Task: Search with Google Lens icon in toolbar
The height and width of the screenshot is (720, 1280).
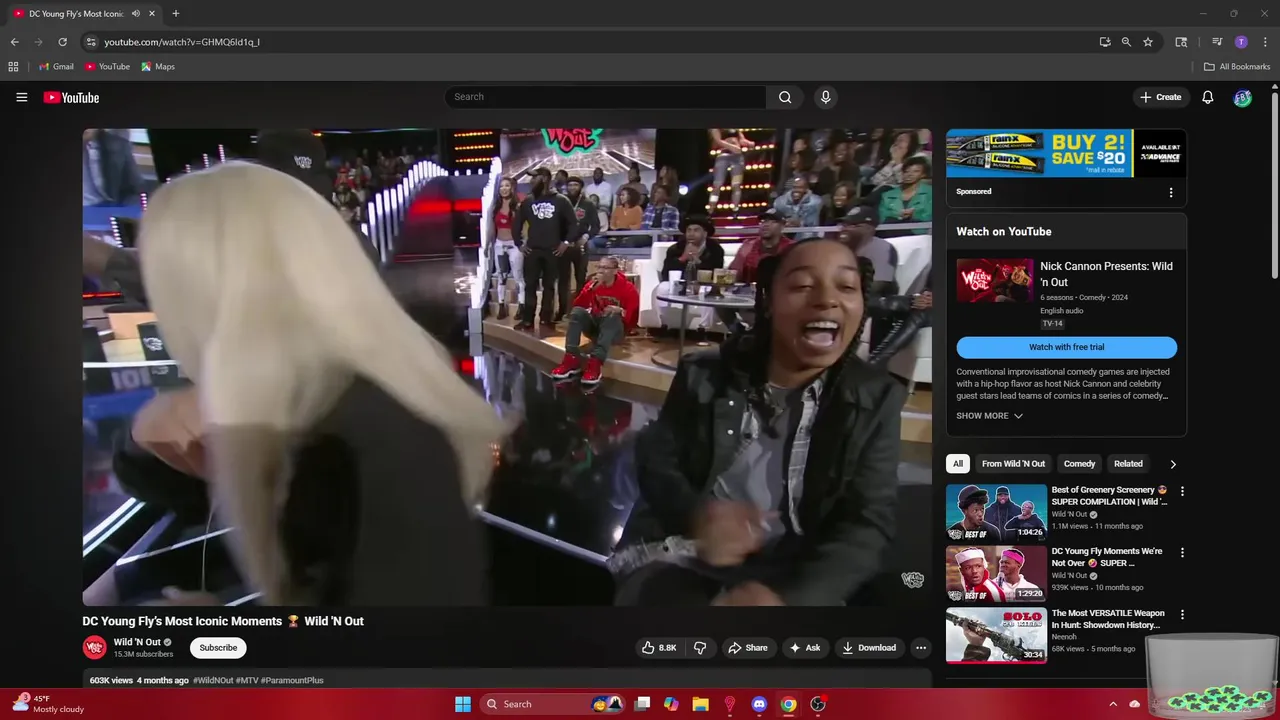Action: tap(1181, 42)
